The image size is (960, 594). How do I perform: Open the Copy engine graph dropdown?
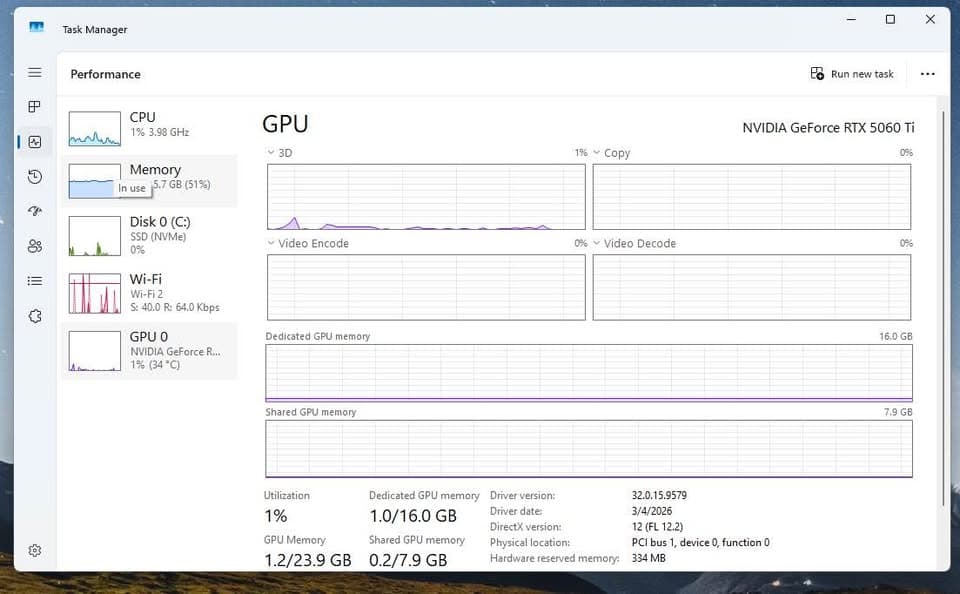click(596, 152)
